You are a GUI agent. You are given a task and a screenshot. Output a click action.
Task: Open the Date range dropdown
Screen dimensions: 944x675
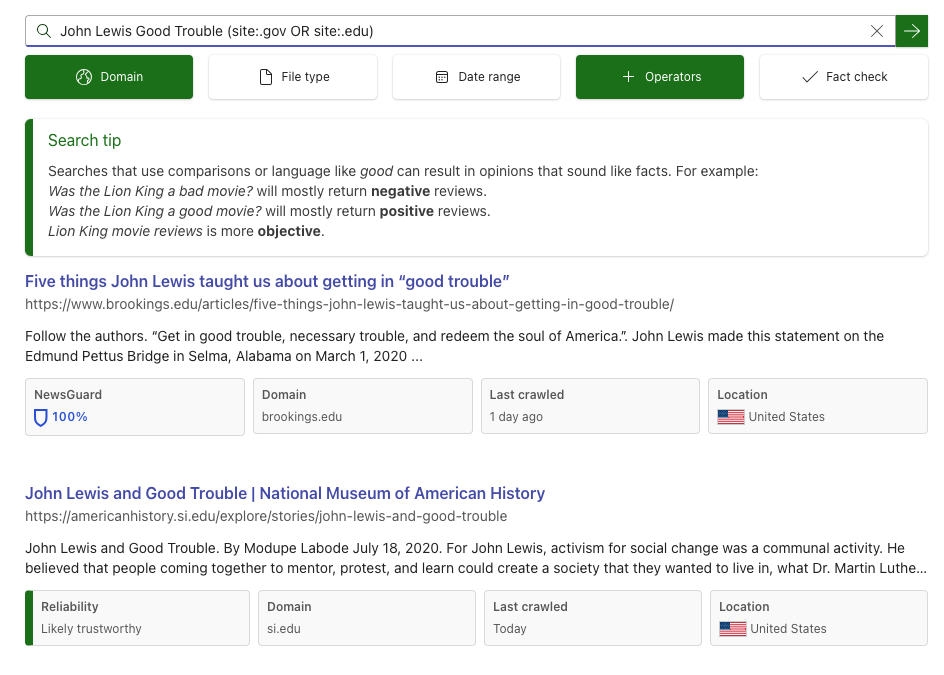(476, 76)
